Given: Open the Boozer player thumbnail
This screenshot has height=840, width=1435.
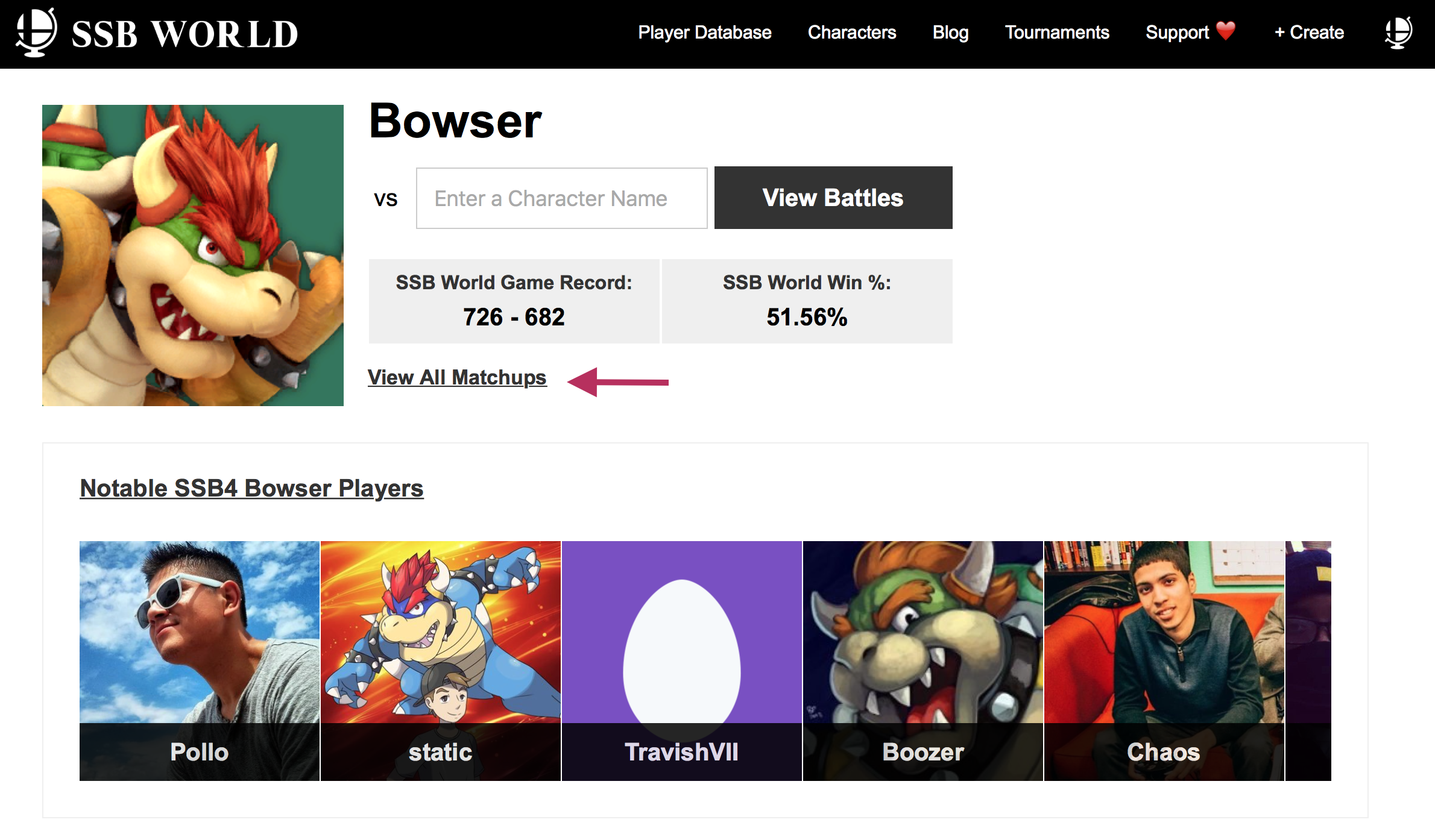Looking at the screenshot, I should click(923, 661).
